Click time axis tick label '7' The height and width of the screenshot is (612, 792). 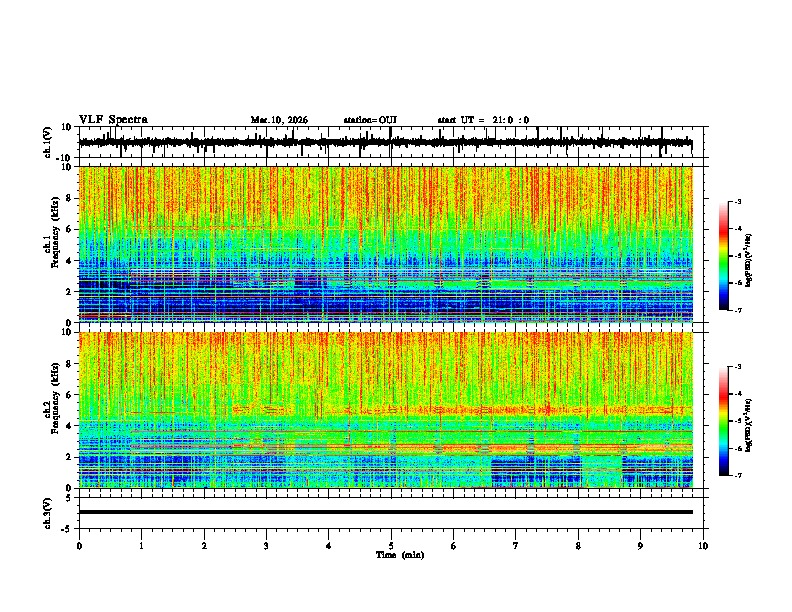pyautogui.click(x=516, y=546)
